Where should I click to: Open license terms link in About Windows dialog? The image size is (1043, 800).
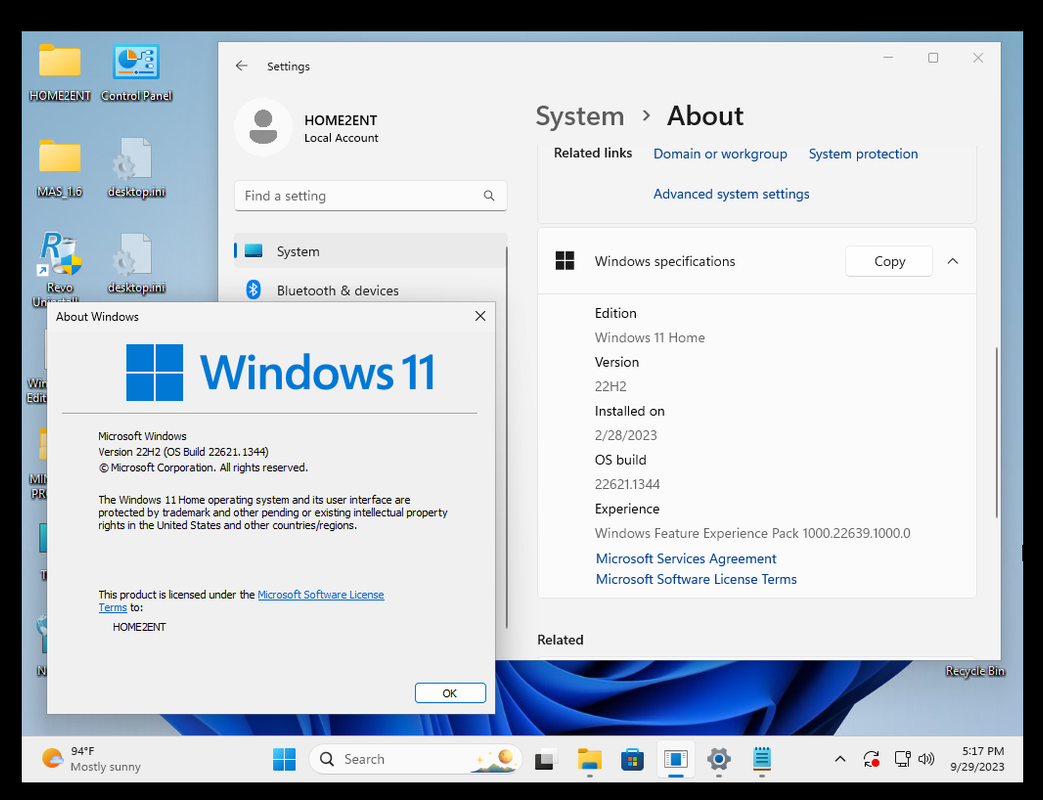pos(321,595)
